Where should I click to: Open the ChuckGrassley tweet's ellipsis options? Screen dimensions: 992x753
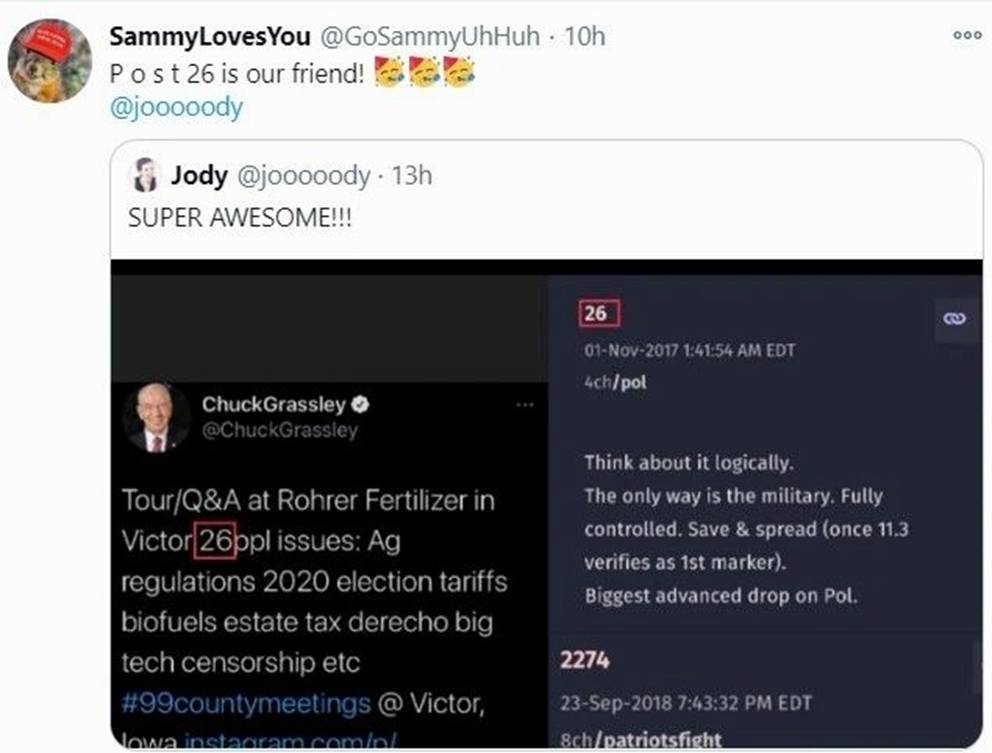[x=524, y=405]
